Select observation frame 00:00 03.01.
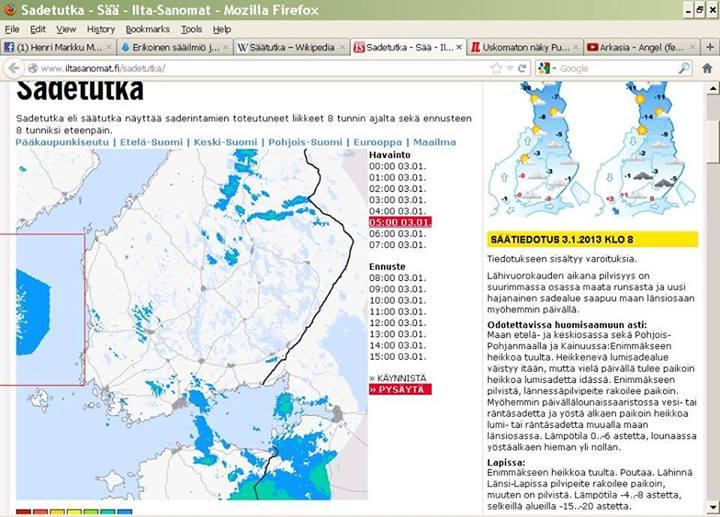Screen dimensions: 720x517 click(398, 166)
